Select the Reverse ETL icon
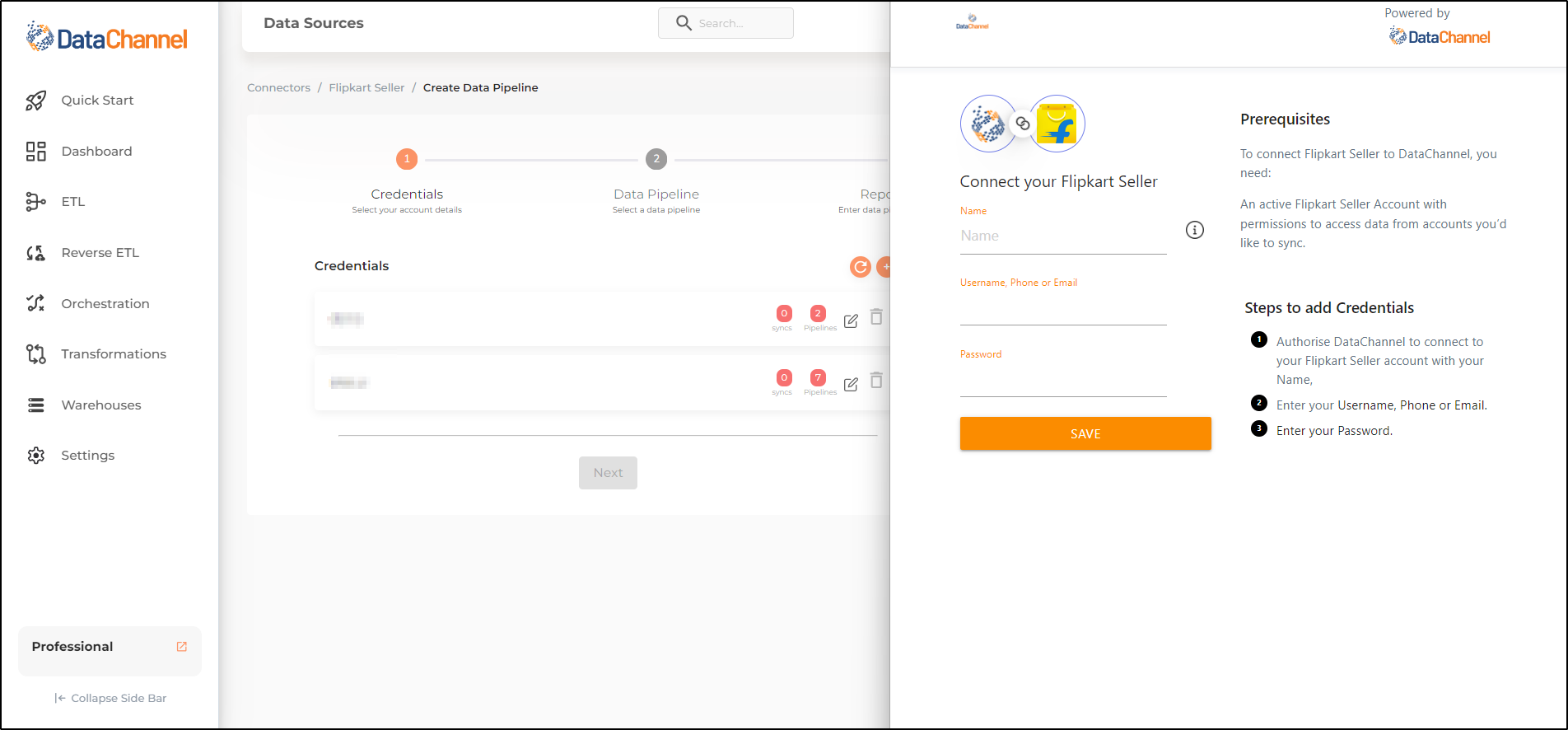Viewport: 1568px width, 730px height. 35,253
